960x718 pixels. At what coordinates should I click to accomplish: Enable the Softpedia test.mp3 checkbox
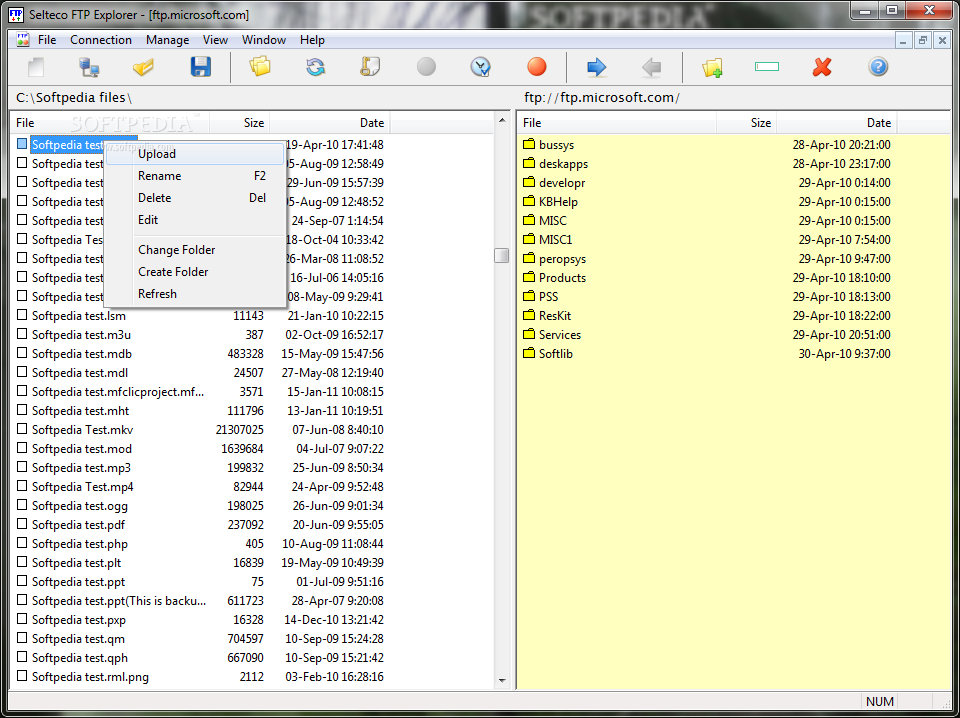[x=22, y=467]
